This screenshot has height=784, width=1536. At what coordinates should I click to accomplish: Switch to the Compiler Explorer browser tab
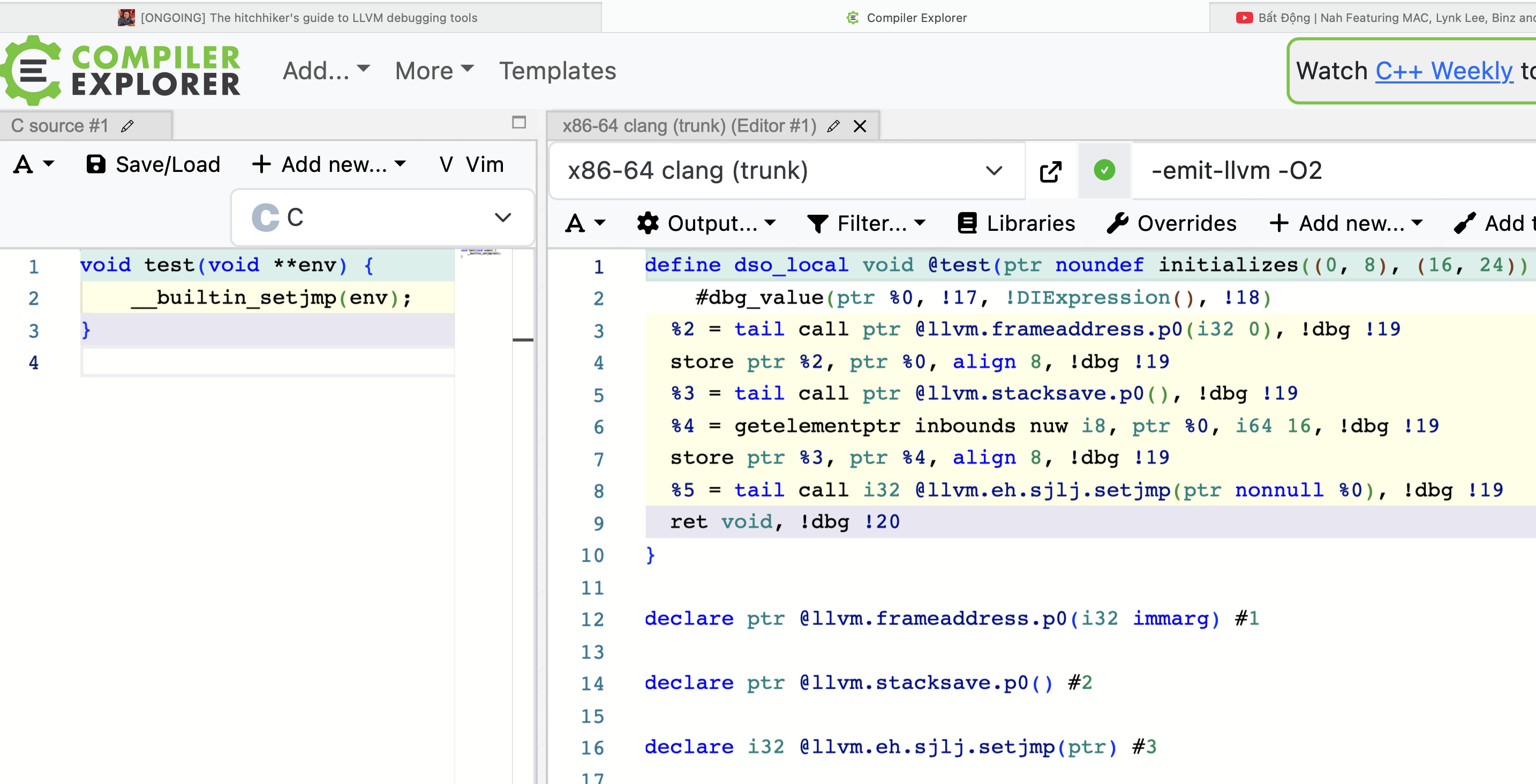click(906, 17)
